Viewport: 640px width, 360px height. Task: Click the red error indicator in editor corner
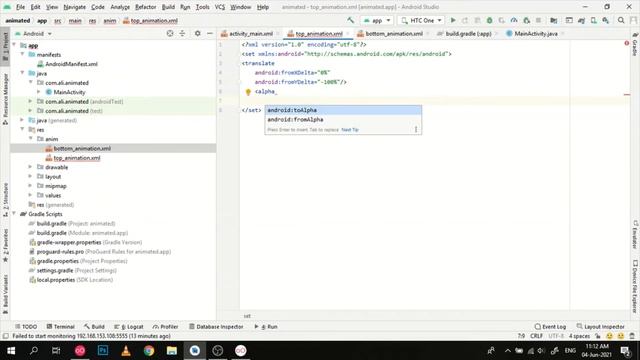[627, 43]
